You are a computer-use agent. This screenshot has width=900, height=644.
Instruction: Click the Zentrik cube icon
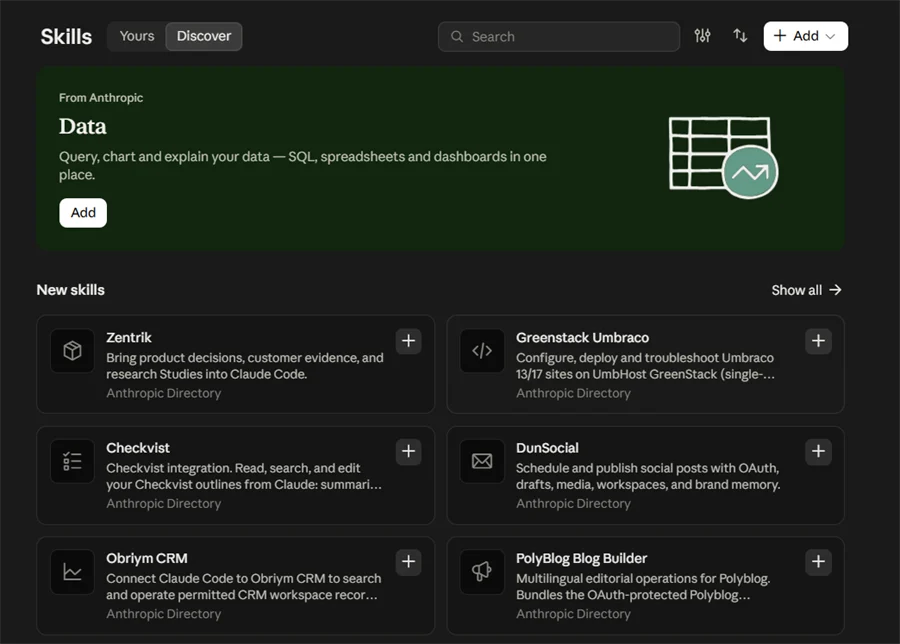coord(72,351)
